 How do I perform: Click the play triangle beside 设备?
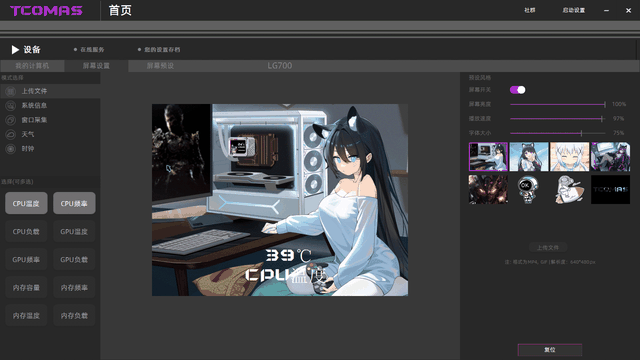(x=15, y=50)
